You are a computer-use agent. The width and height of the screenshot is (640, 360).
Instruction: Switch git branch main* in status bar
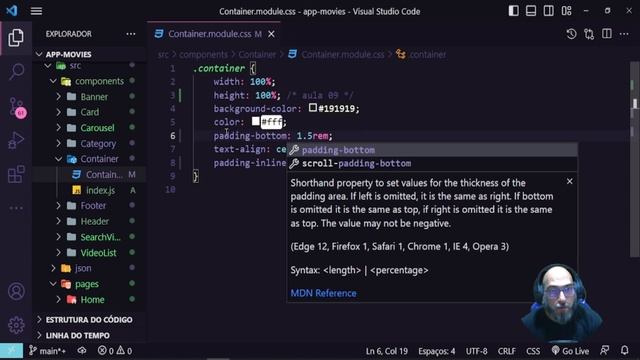[48, 351]
